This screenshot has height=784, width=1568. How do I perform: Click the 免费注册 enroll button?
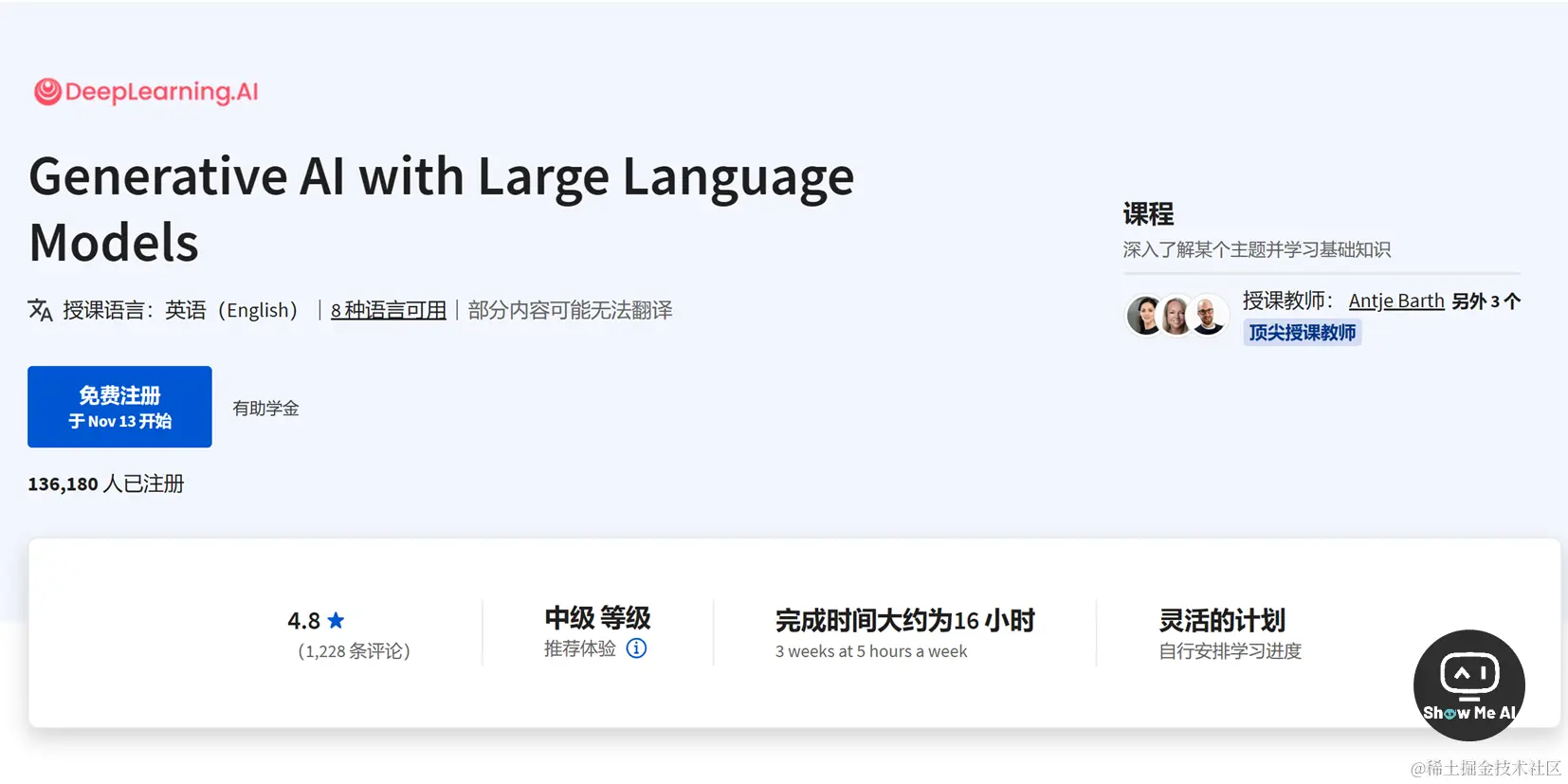119,407
